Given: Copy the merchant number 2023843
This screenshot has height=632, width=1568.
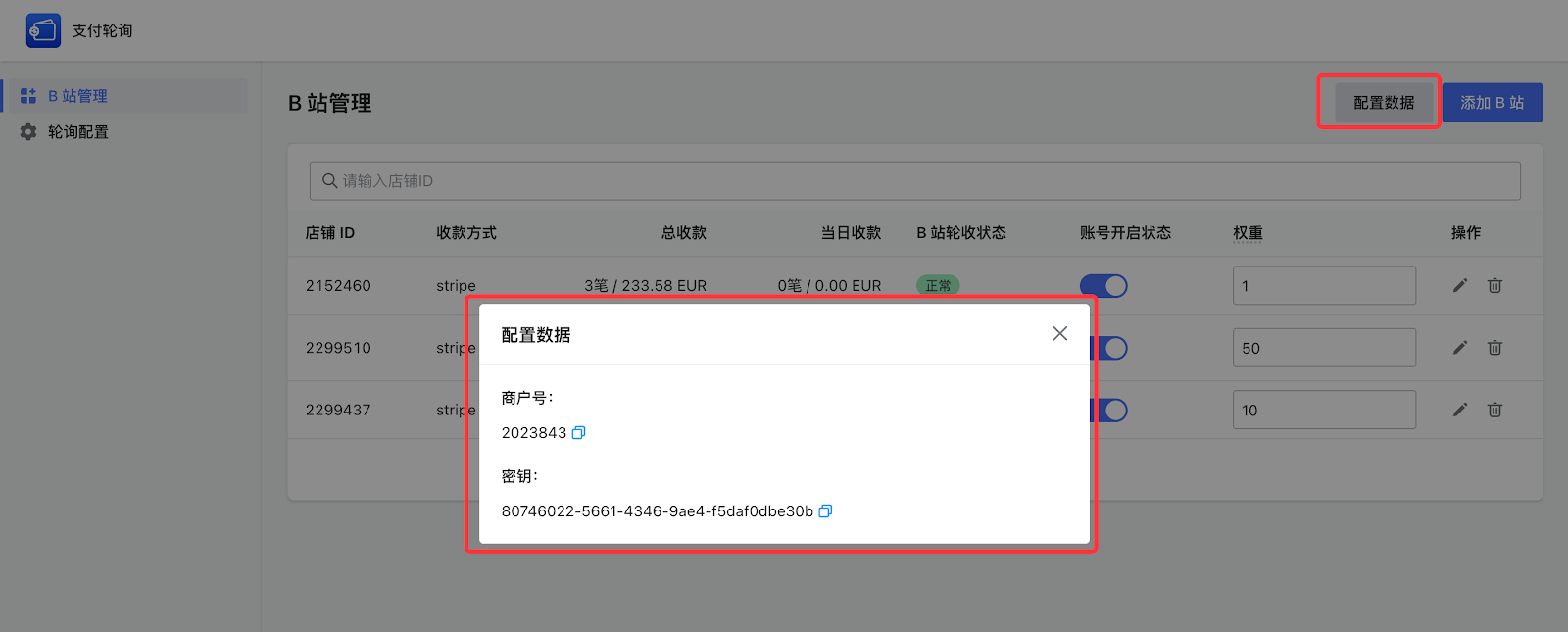Looking at the screenshot, I should 578,433.
